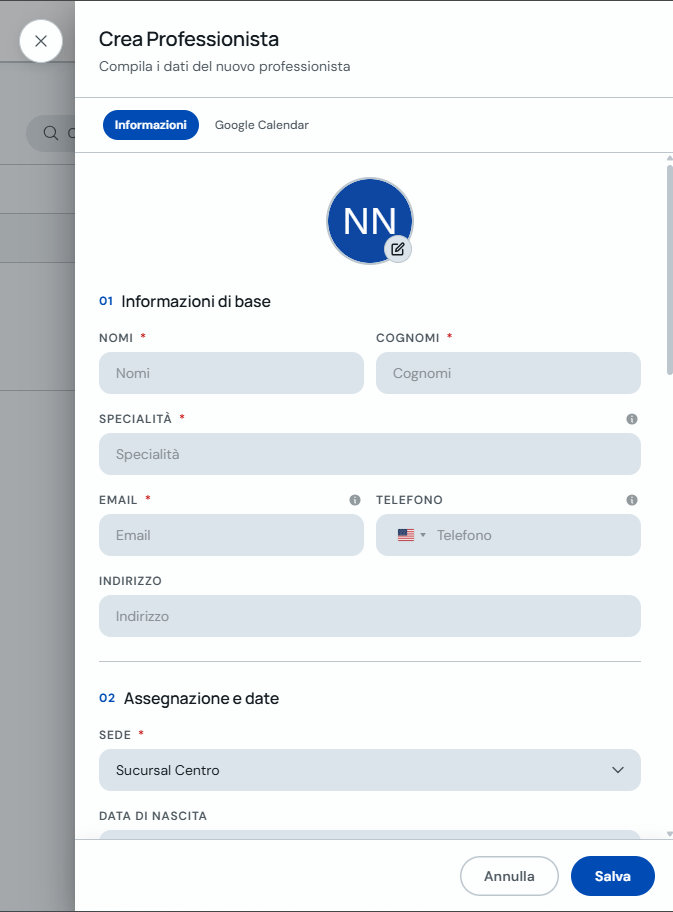The height and width of the screenshot is (912, 673).
Task: Select the Informazioni tab
Action: point(151,125)
